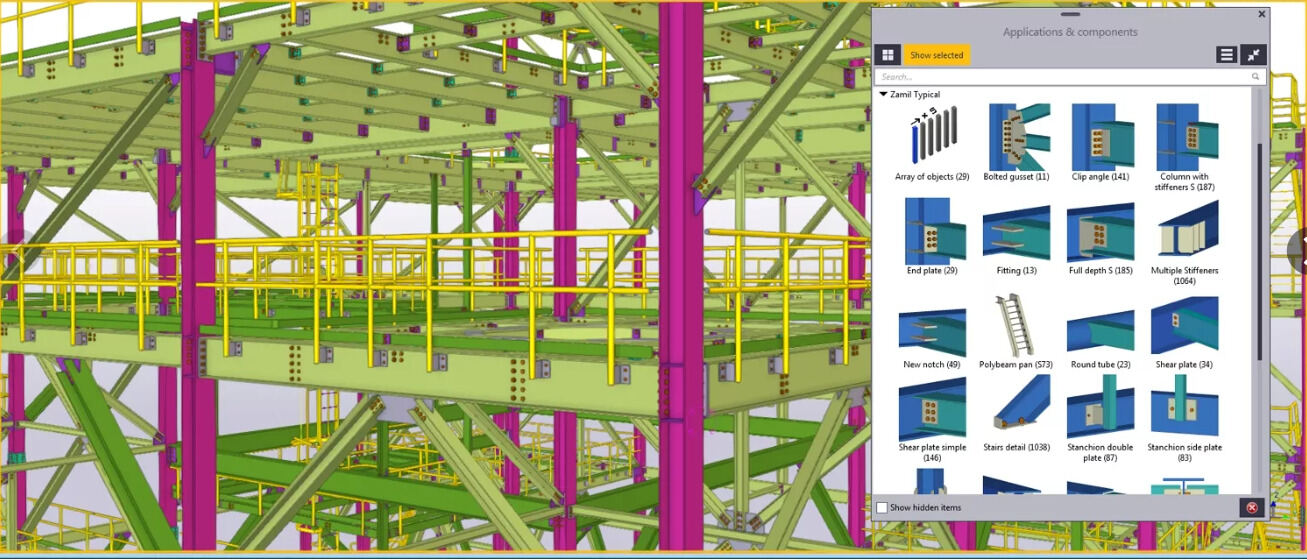Pick the Multiple Stiffeners (1064) component
Viewport: 1307px width, 560px height.
(x=1184, y=231)
